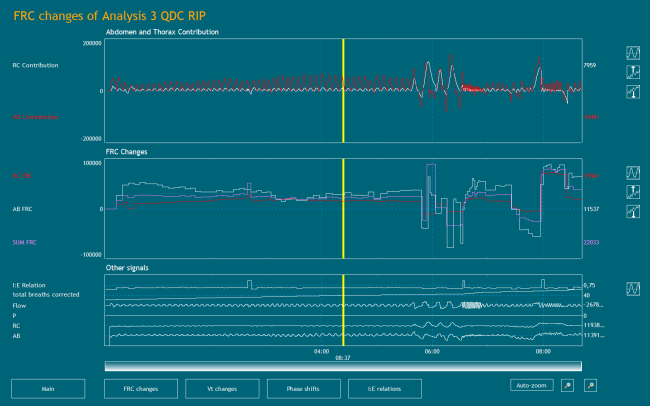Click waveform icon beside FRC Changes chart
This screenshot has height=406, width=650.
tap(633, 173)
